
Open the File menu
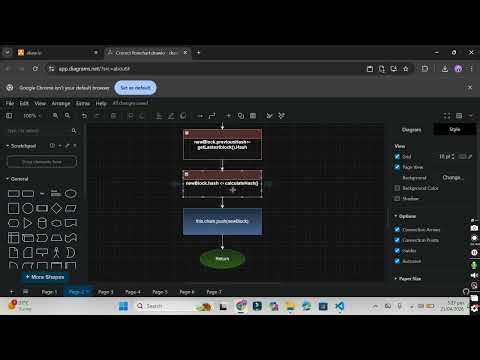pyautogui.click(x=10, y=103)
